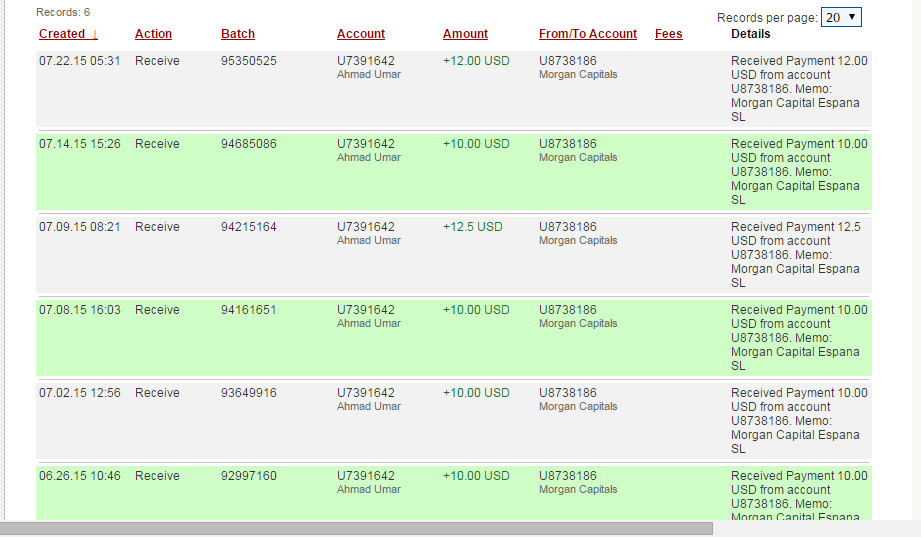921x537 pixels.
Task: Select batch number 95350525
Action: [x=248, y=61]
